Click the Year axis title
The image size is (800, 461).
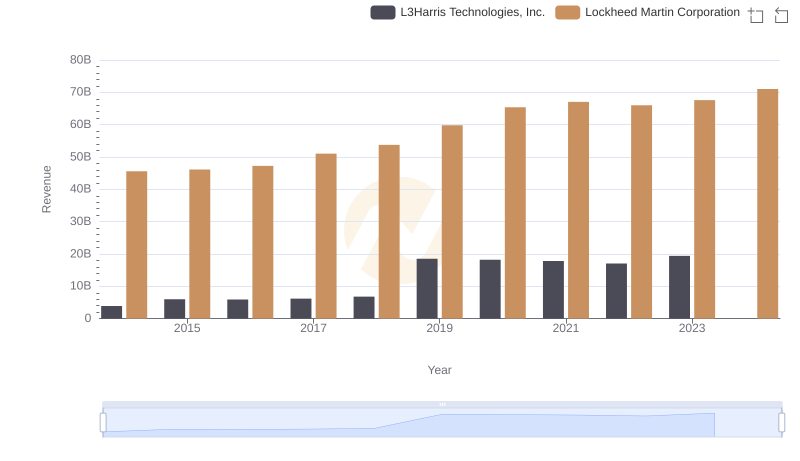point(439,370)
